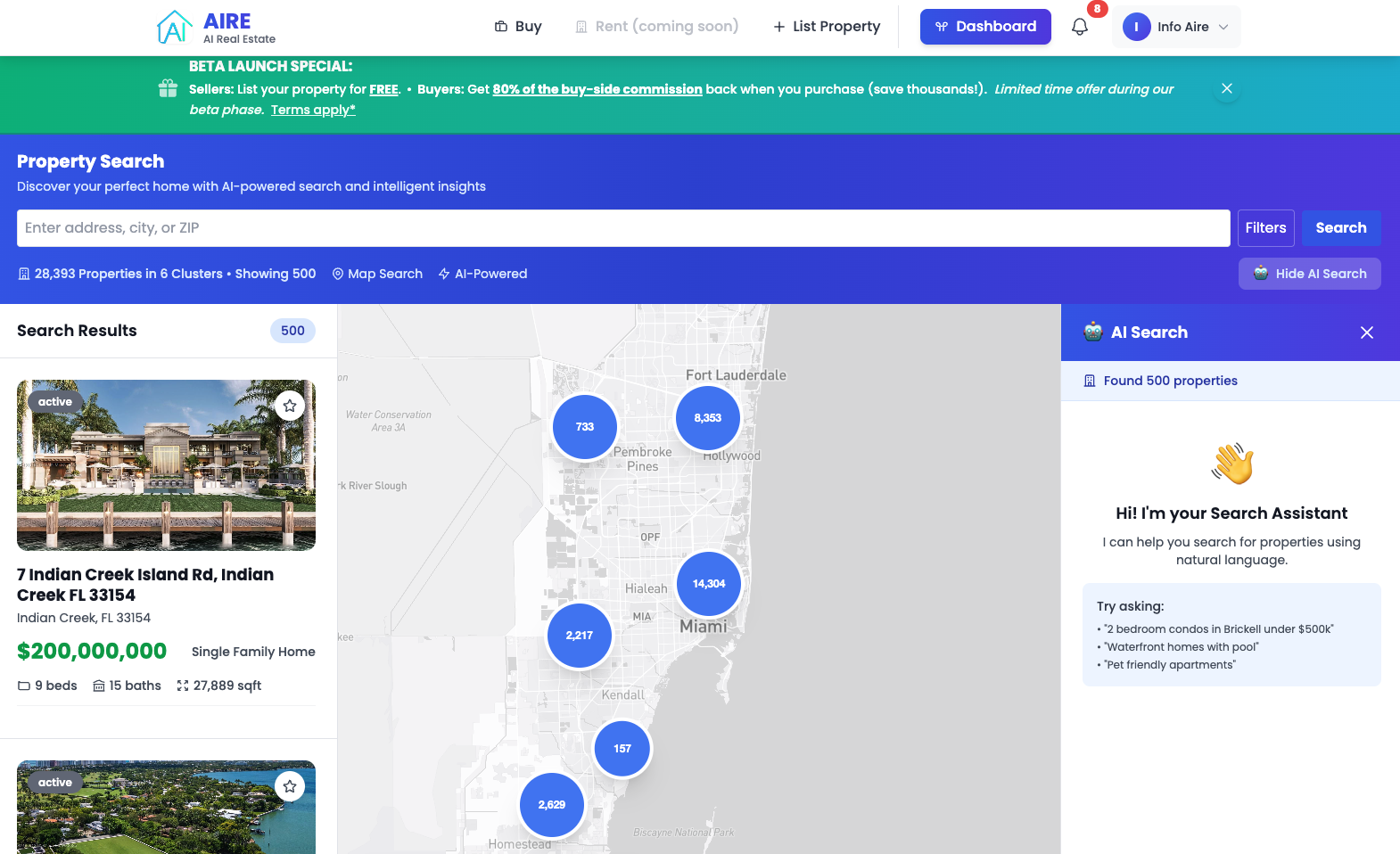Click the $200,000,000 price
The width and height of the screenshot is (1400, 854).
pos(92,651)
